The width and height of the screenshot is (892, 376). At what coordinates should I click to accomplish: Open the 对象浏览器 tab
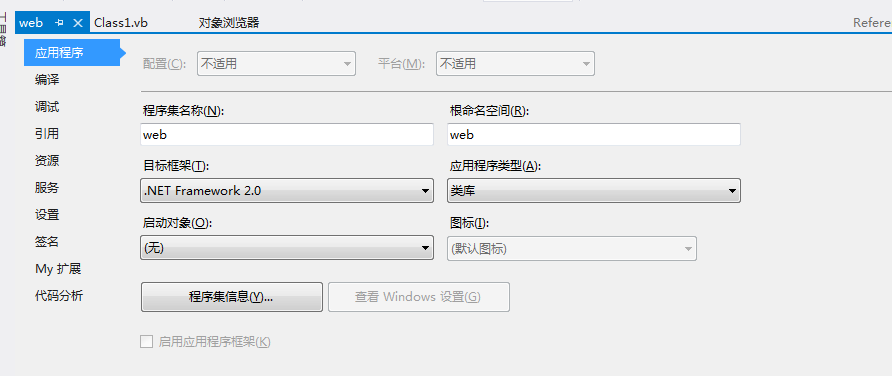(x=229, y=23)
